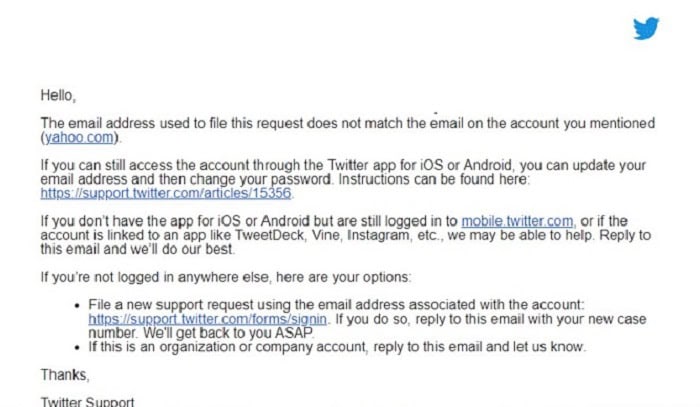Image resolution: width=700 pixels, height=407 pixels.
Task: Click 'here are your options:' line
Action: [x=343, y=277]
